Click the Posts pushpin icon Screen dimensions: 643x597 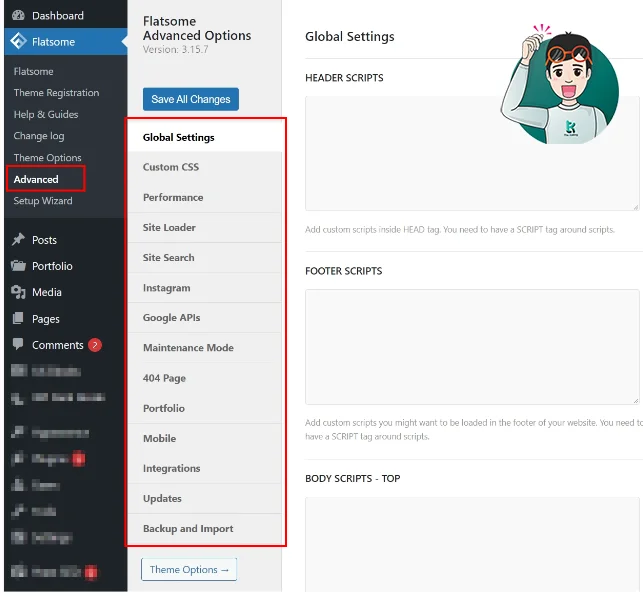[18, 239]
